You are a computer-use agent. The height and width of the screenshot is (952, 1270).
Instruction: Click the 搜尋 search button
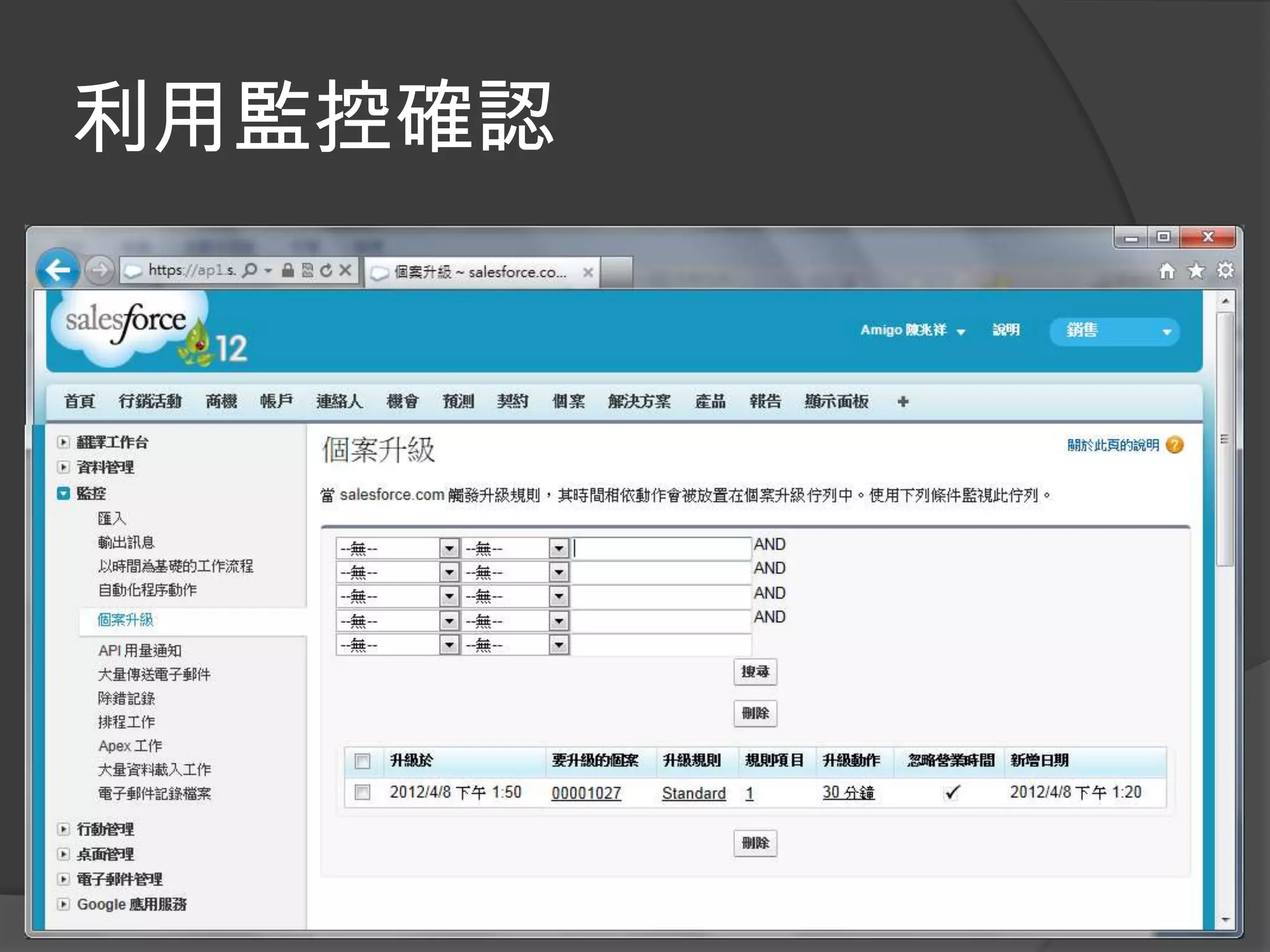(755, 672)
